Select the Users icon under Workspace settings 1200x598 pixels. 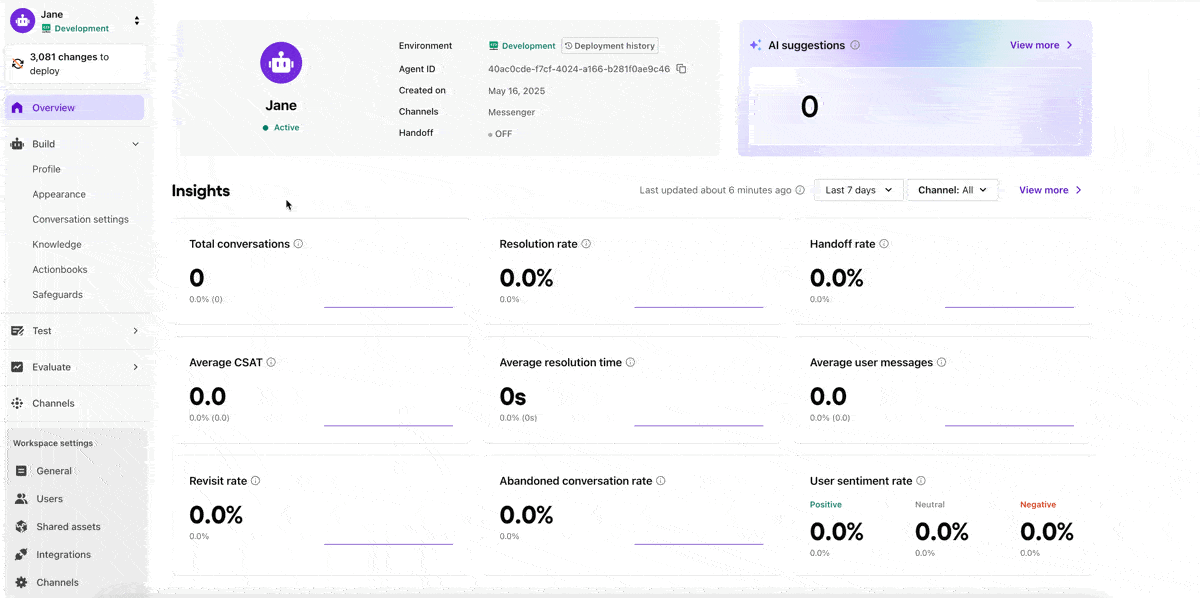coord(21,498)
